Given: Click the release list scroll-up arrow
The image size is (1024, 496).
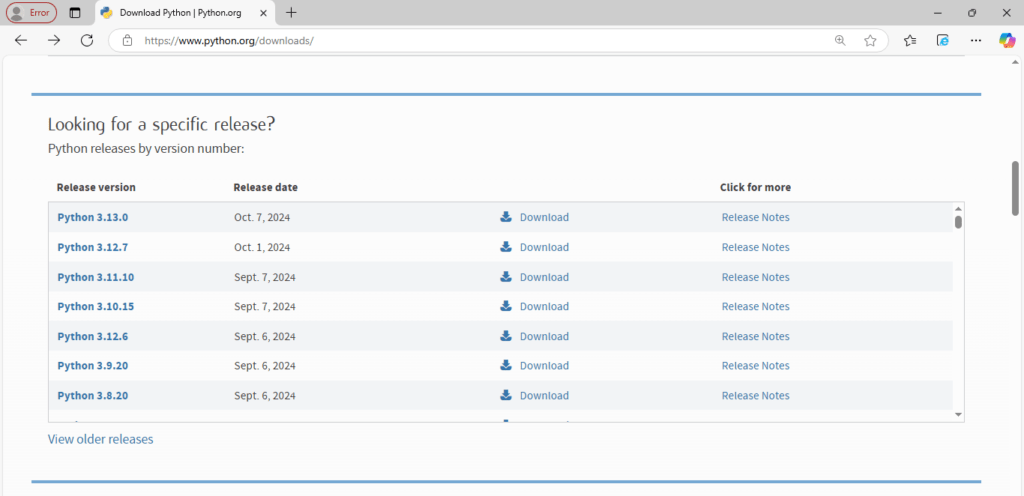Looking at the screenshot, I should [x=958, y=208].
